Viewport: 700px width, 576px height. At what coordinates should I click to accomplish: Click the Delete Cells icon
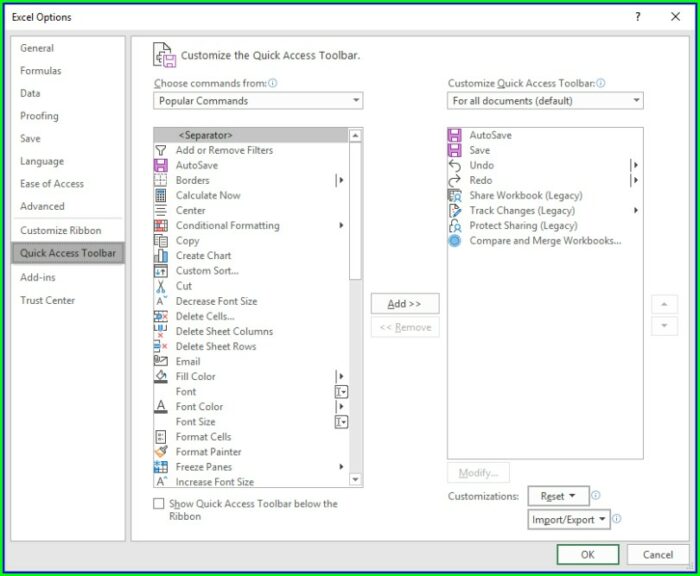pos(160,316)
